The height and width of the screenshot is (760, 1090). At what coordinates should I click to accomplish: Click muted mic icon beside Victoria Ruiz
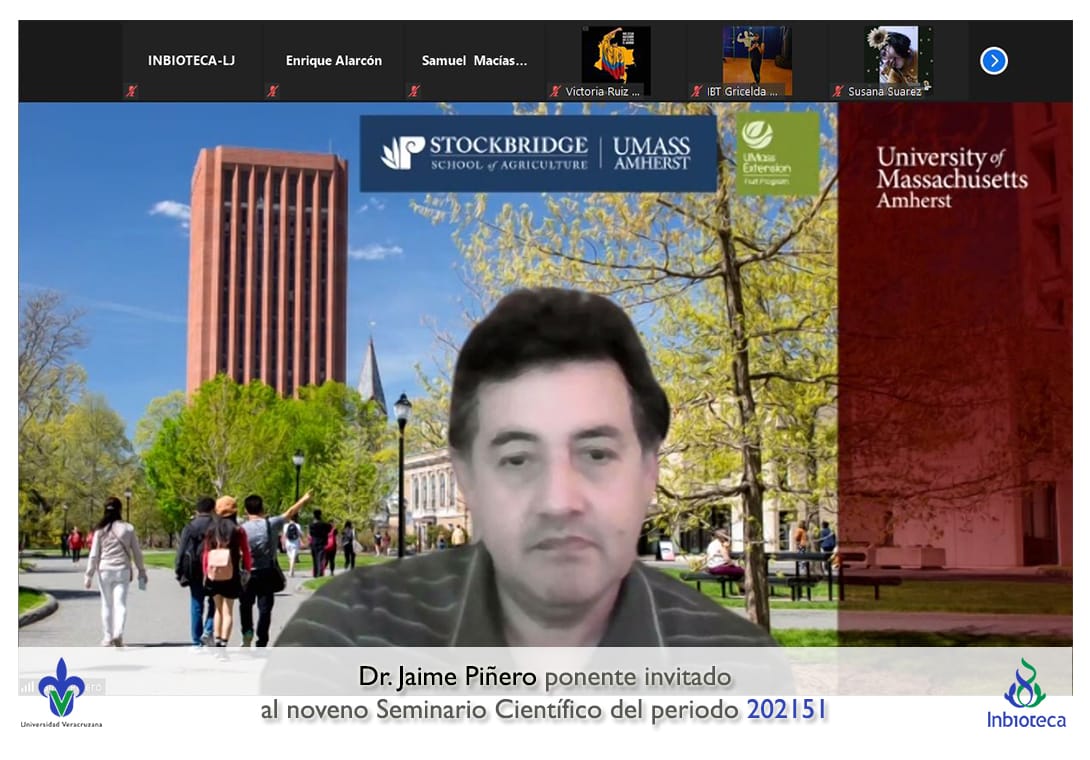coord(555,91)
